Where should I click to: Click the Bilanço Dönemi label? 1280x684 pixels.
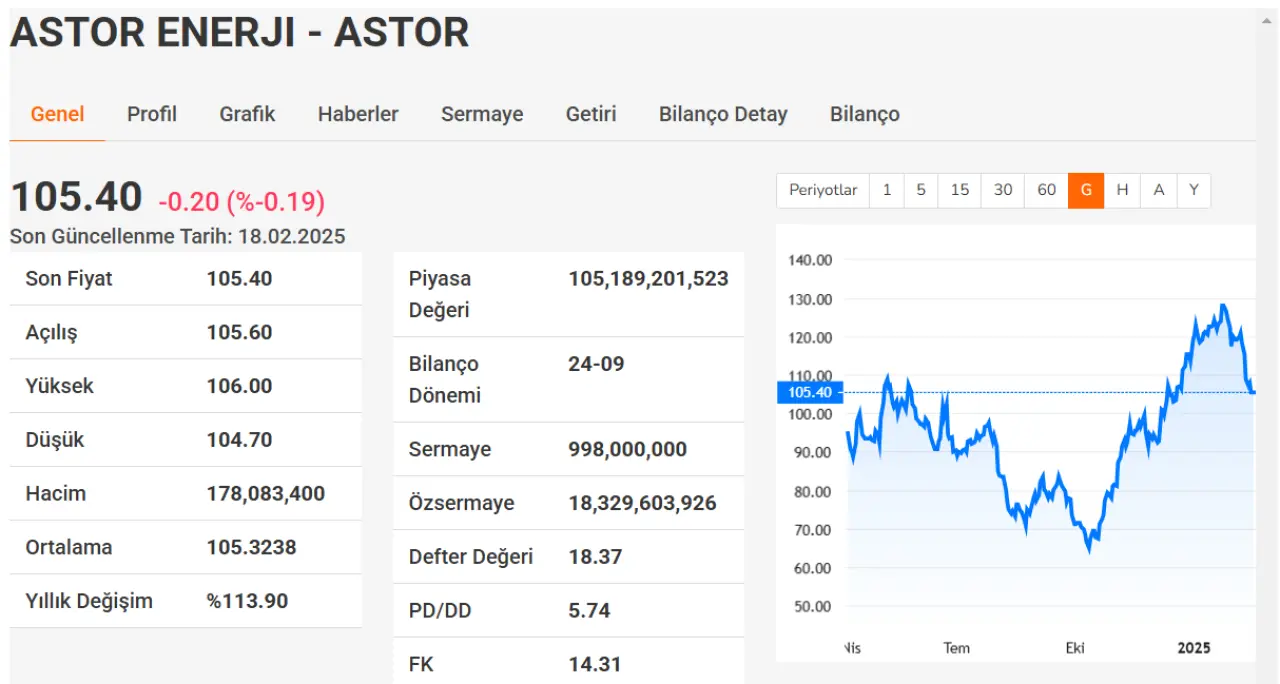pos(445,379)
